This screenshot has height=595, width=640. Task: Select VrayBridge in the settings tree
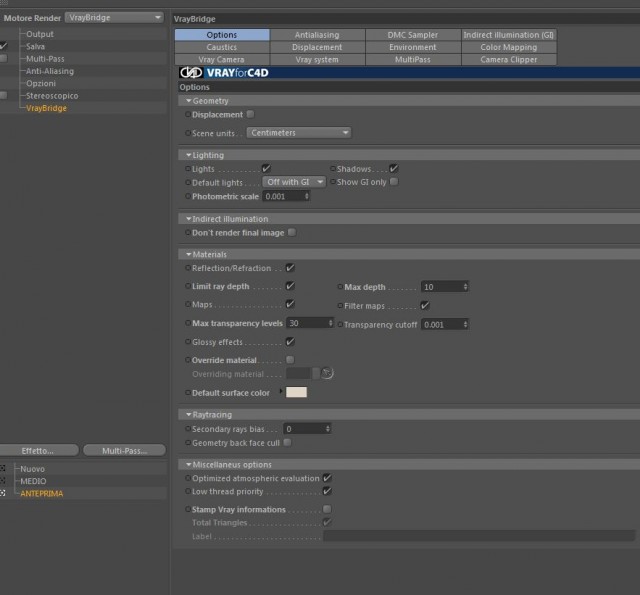coord(46,108)
